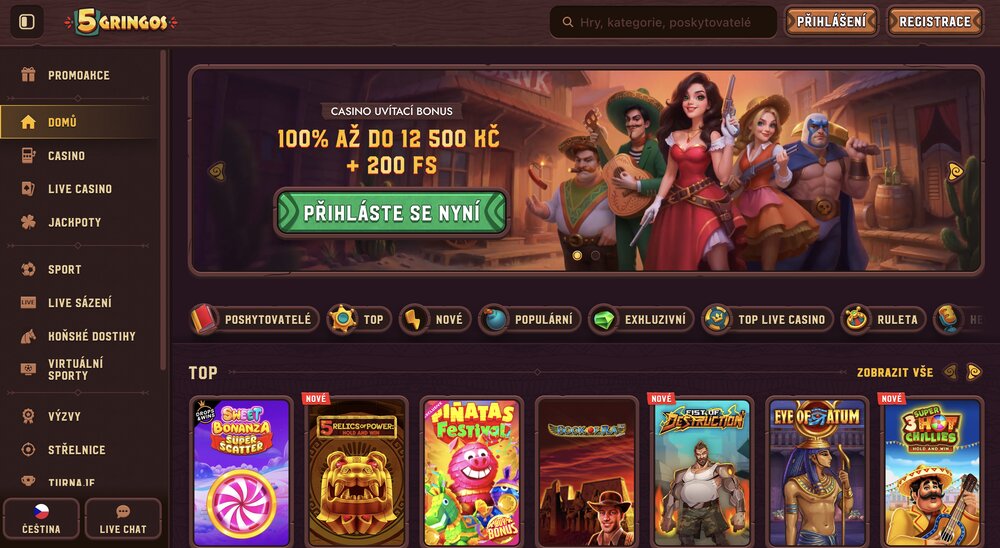
Task: Click the 5 Gringos logo
Action: pos(121,22)
